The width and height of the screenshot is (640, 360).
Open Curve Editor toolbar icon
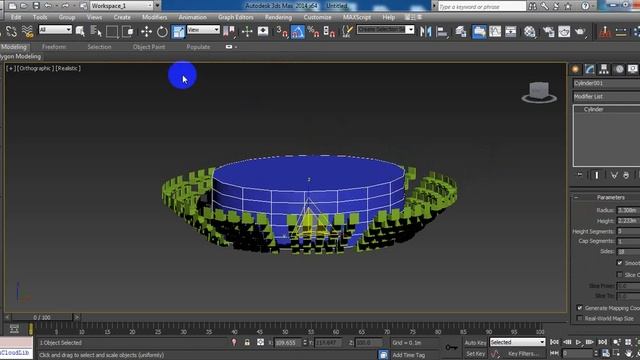point(495,31)
